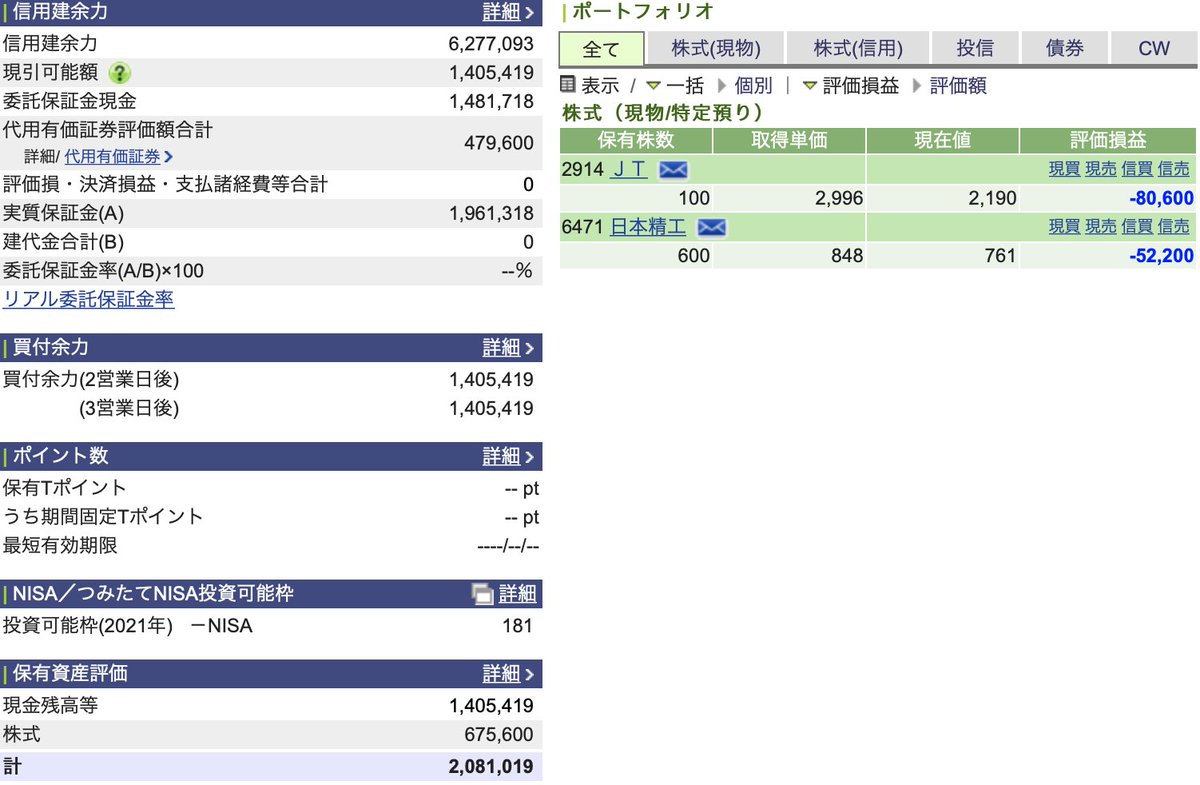1200x785 pixels.
Task: Open 詳細 link in ポイント数 header
Action: [x=501, y=456]
